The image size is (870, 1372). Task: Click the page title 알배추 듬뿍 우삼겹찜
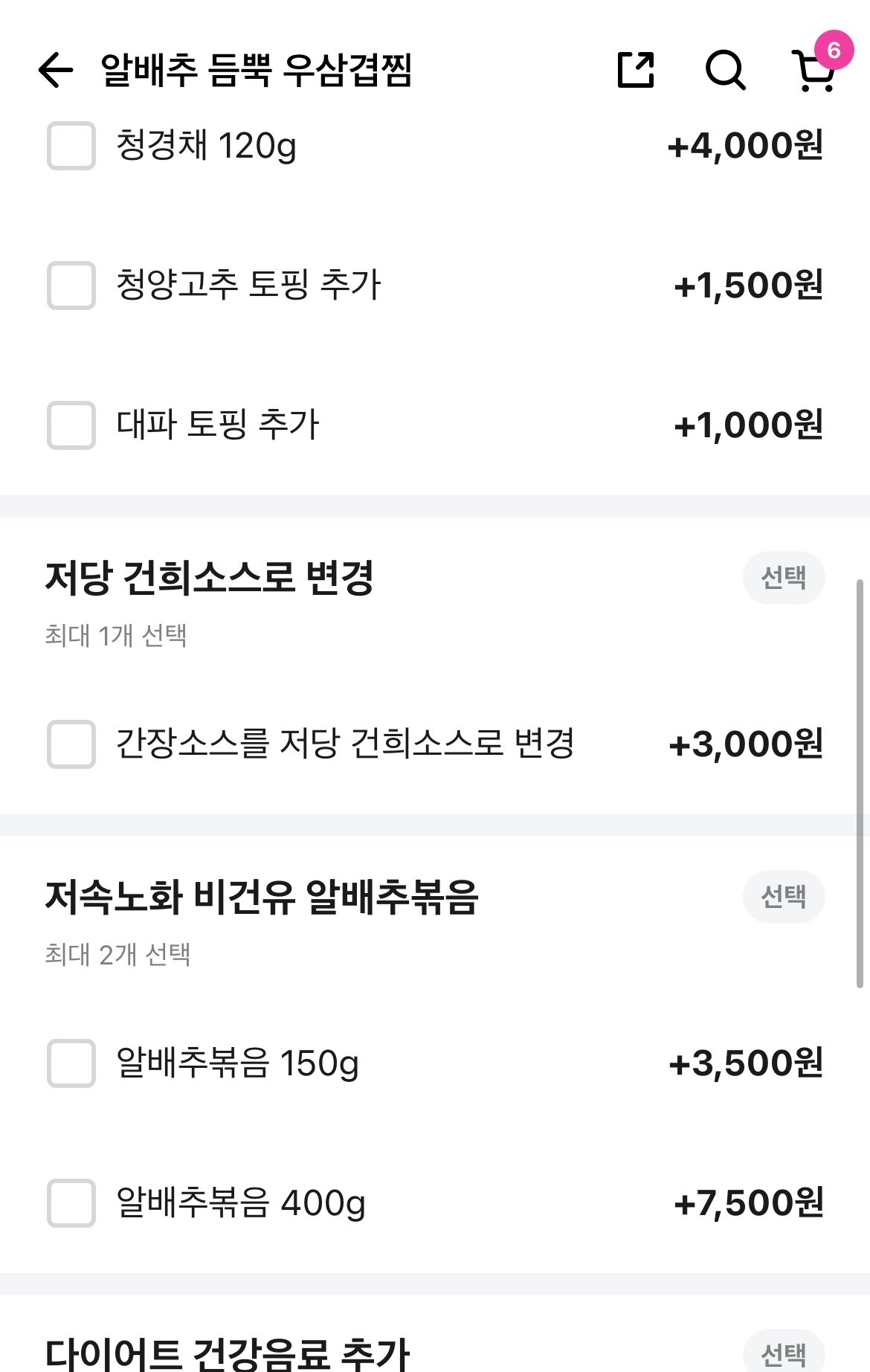[257, 71]
